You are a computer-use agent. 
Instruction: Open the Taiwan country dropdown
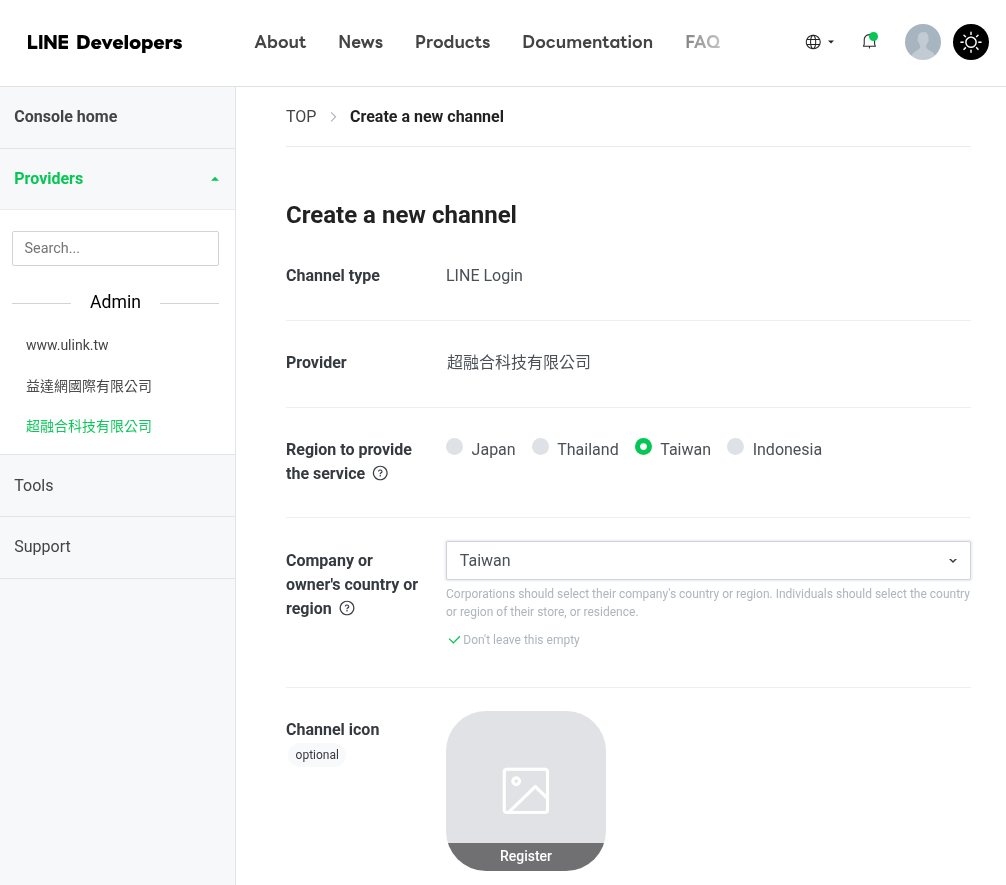(x=708, y=560)
